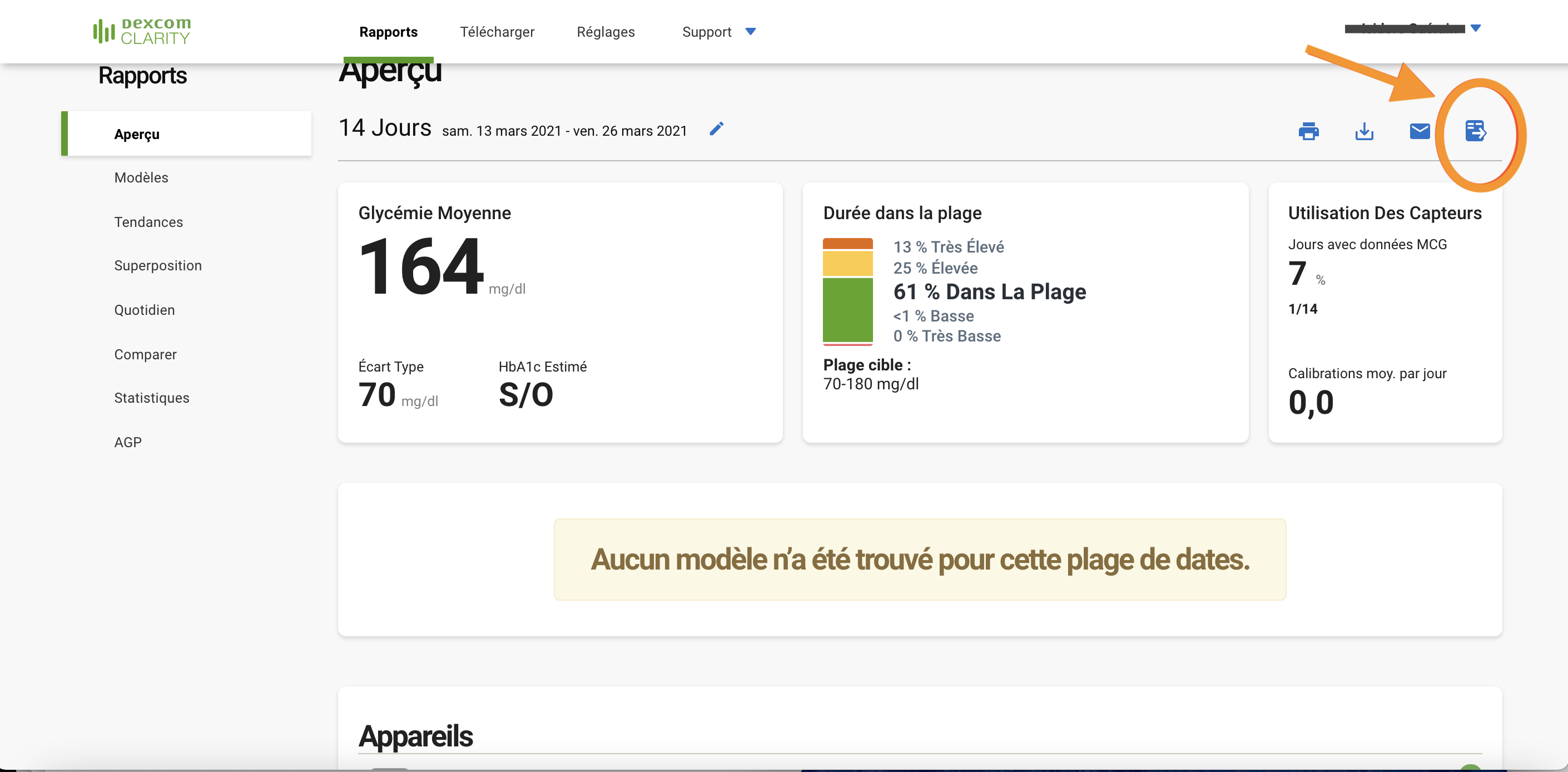
Task: Select Comparer in the reports sidebar
Action: [x=146, y=354]
